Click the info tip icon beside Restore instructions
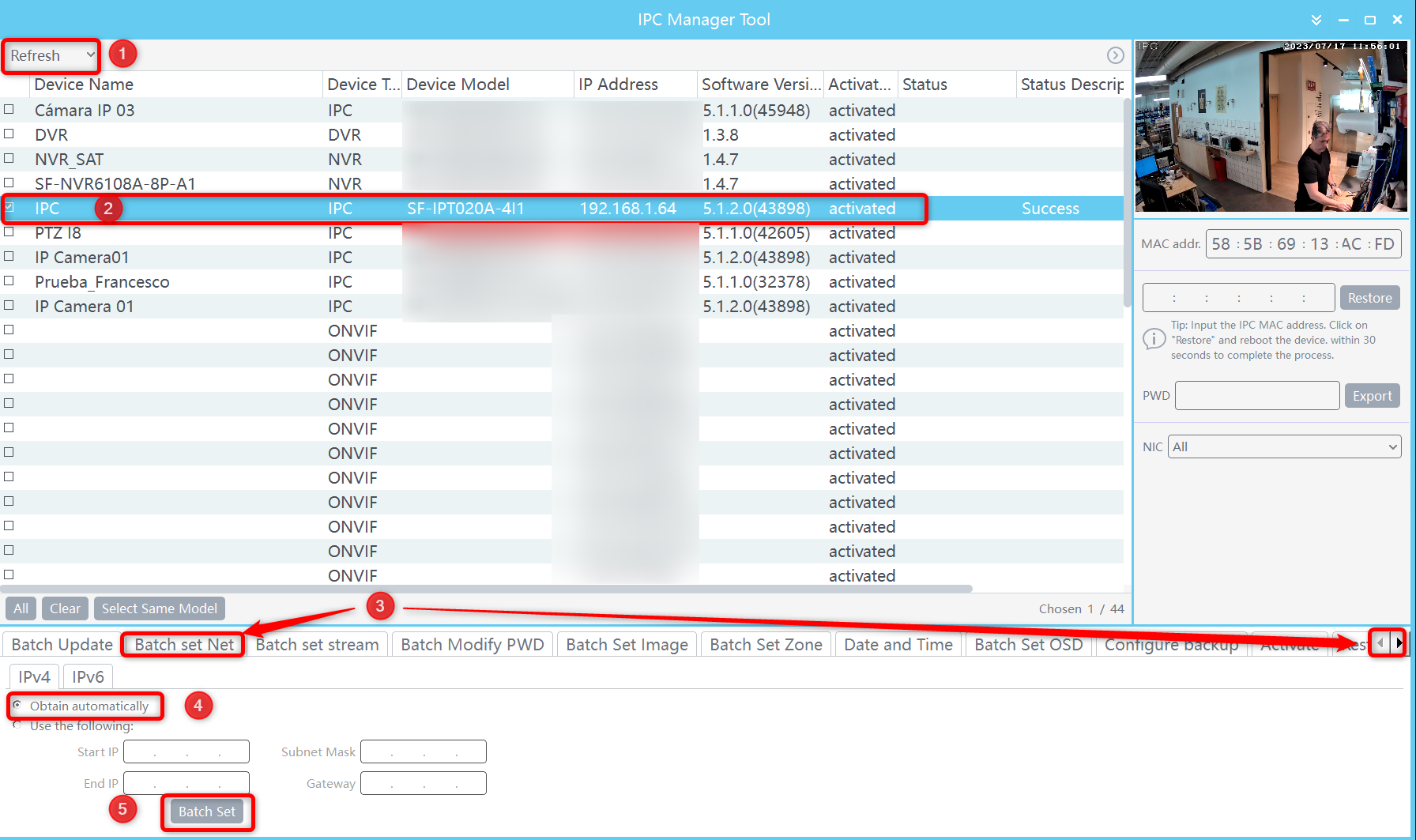Viewport: 1416px width, 840px height. pos(1154,338)
